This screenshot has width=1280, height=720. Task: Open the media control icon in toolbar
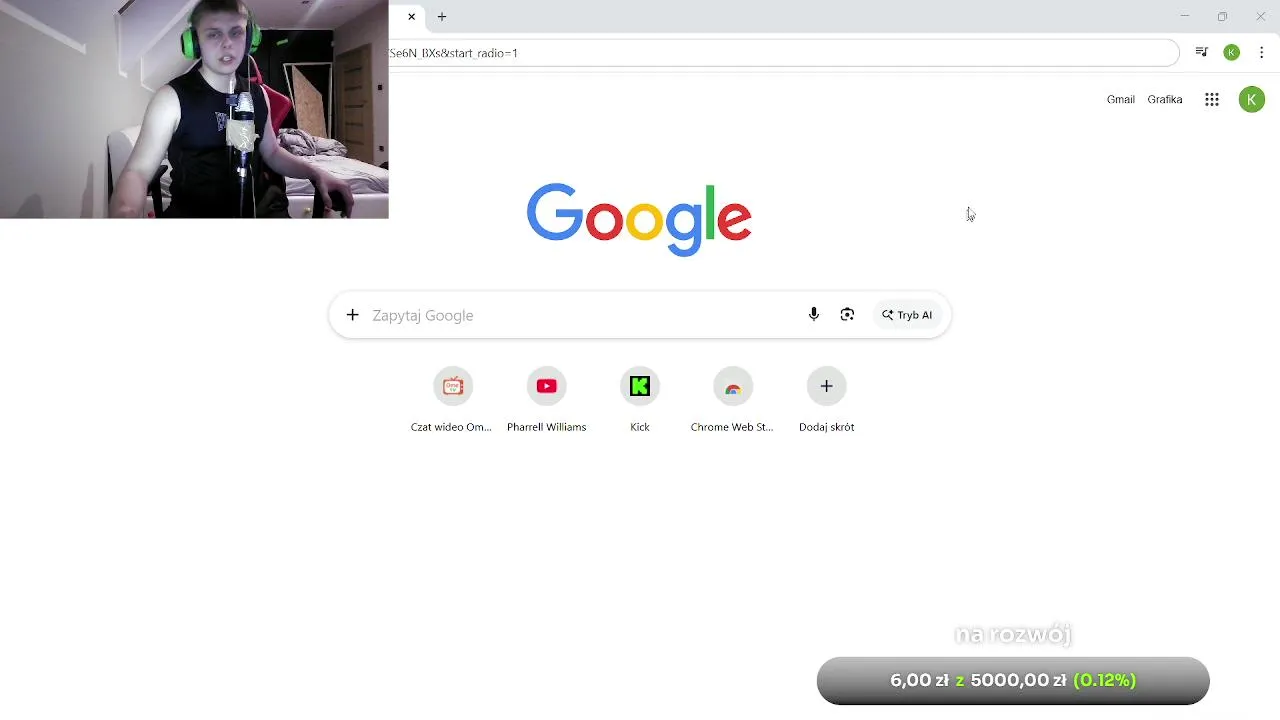[1202, 52]
